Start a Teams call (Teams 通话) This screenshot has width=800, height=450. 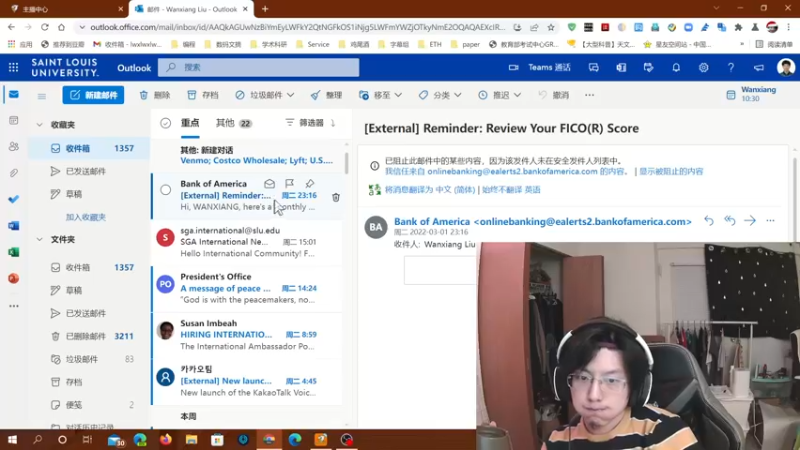[540, 67]
